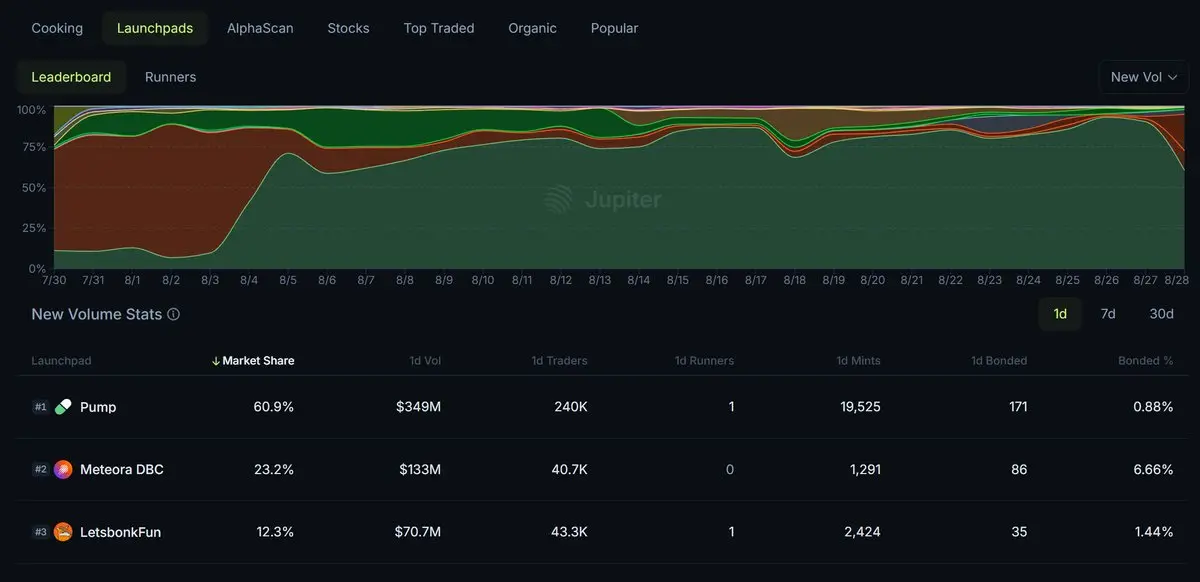This screenshot has height=582, width=1200.
Task: Open the Cooking tab
Action: (57, 28)
